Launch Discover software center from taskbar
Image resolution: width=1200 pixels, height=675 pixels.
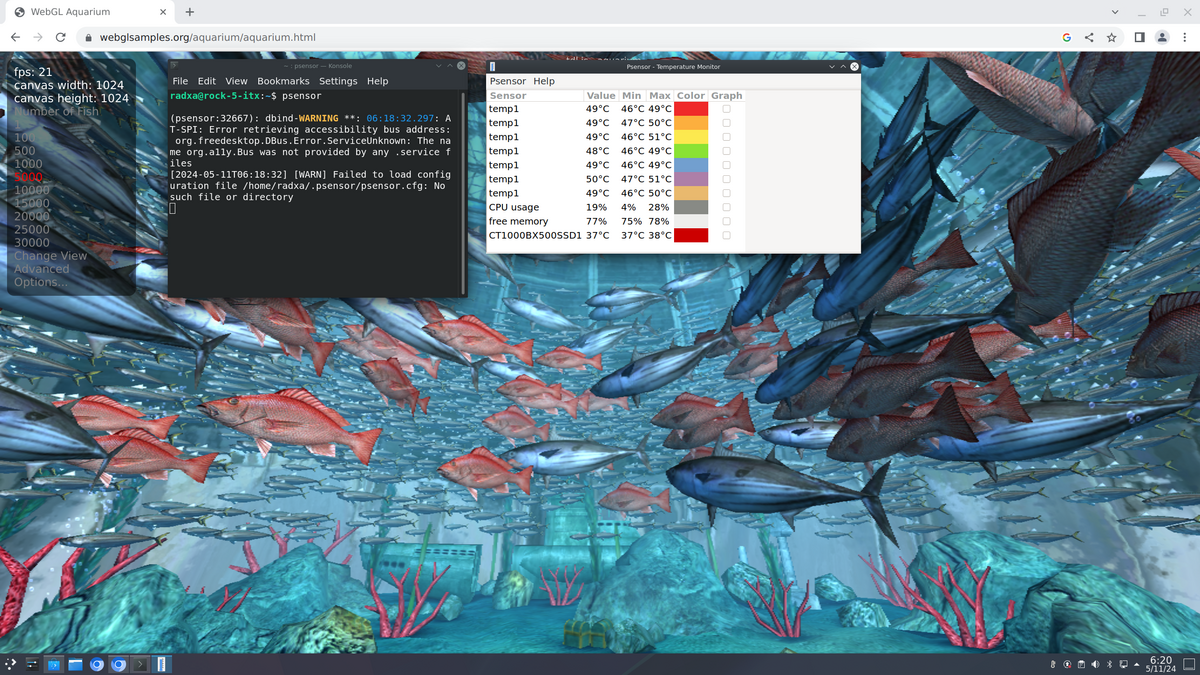(54, 664)
